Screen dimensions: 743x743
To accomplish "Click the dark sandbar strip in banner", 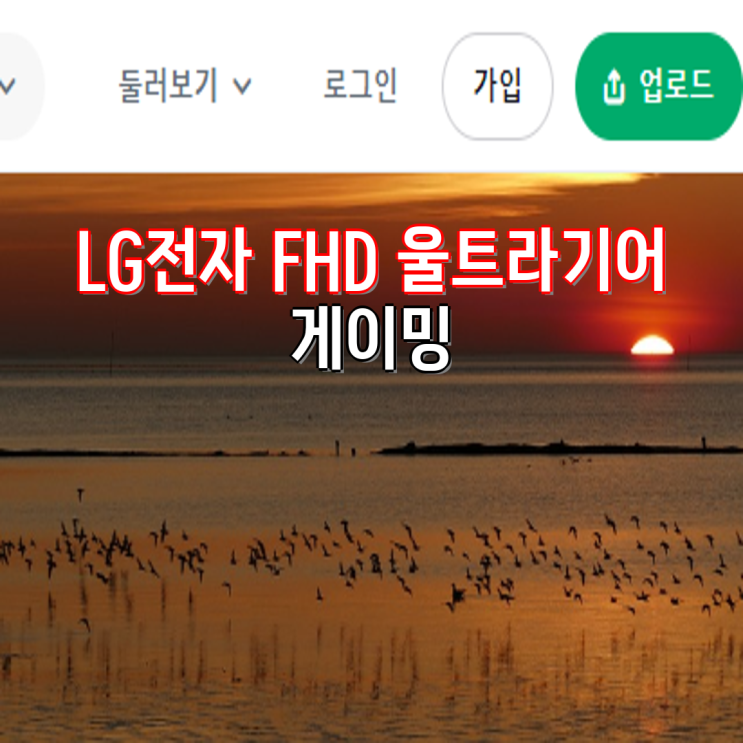I will coord(559,448).
